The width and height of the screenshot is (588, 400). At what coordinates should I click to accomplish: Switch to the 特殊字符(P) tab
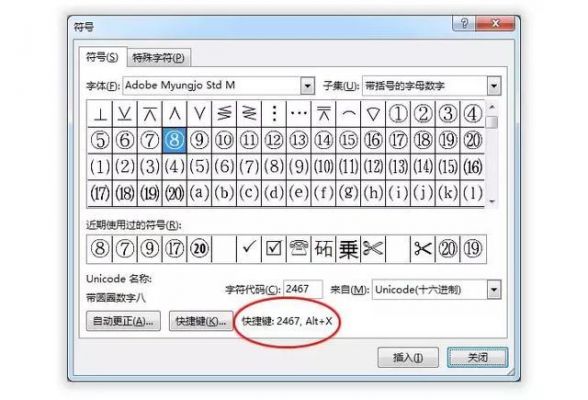coord(158,58)
